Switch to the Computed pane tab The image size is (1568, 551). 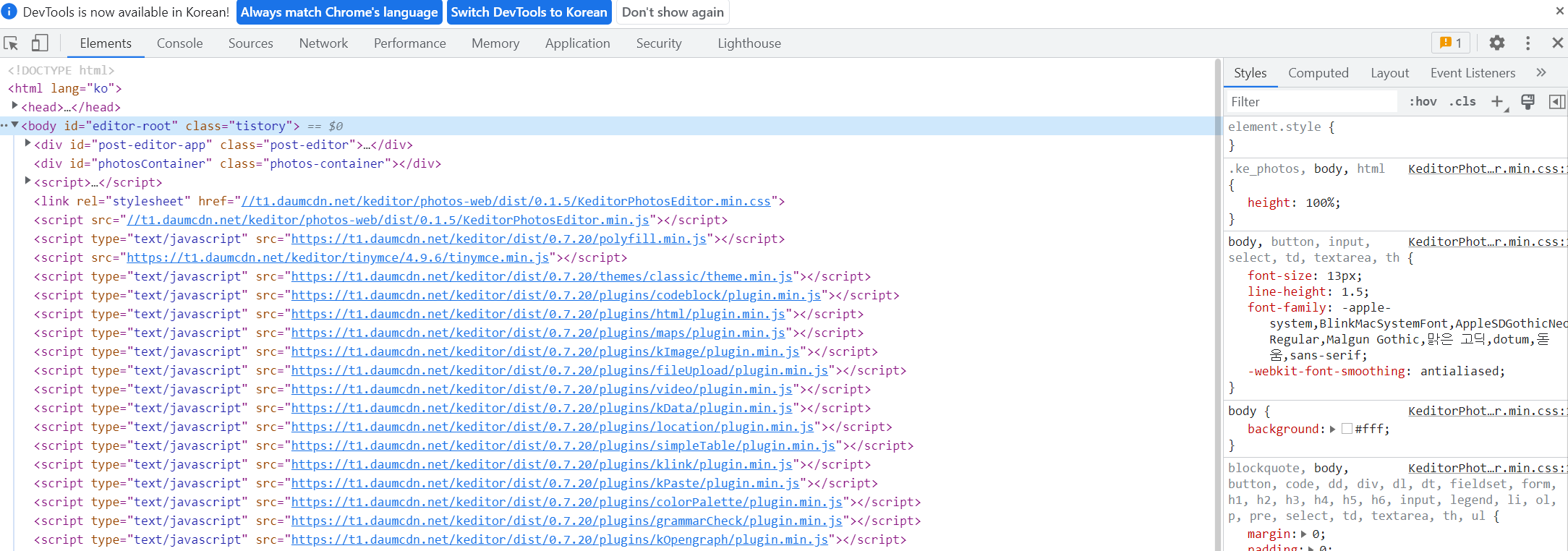[1318, 73]
